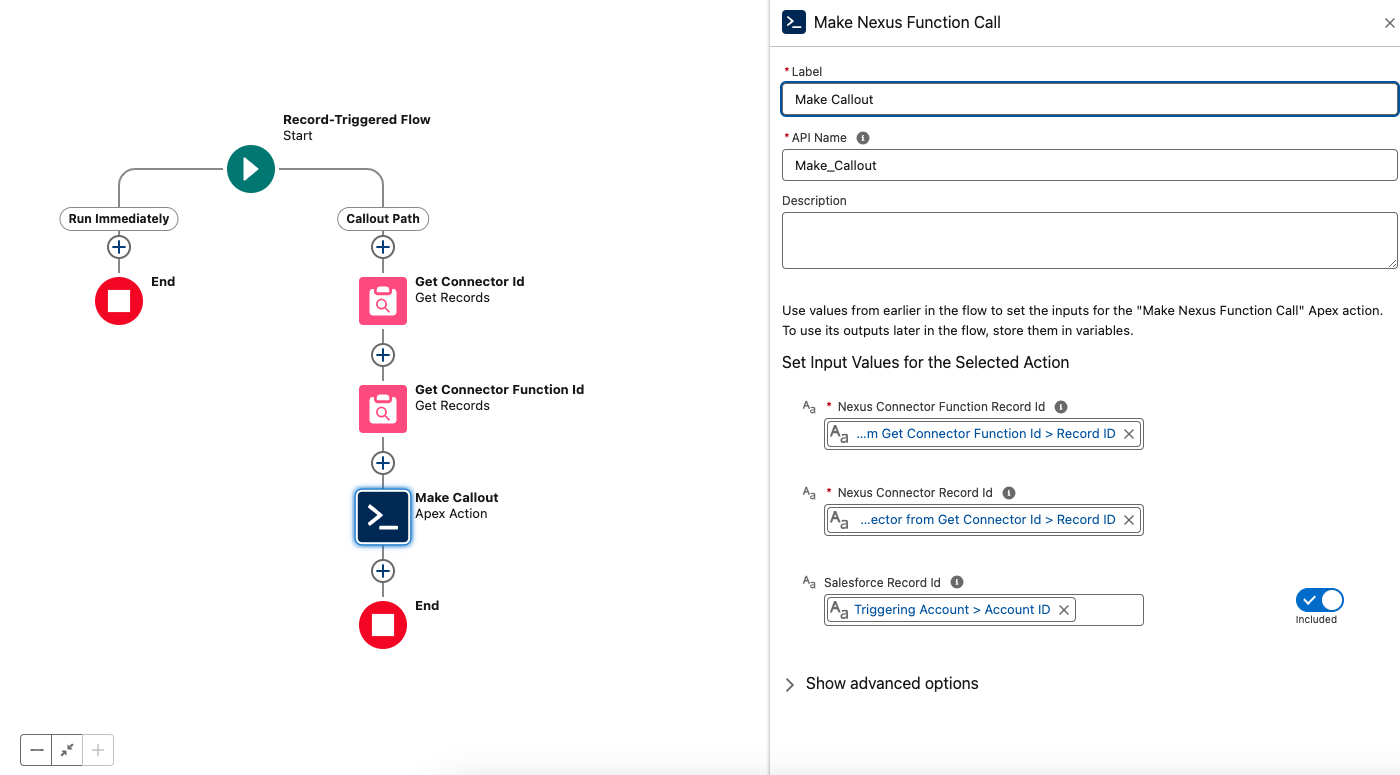The width and height of the screenshot is (1400, 775).
Task: Fit the flow to the canvas view
Action: (67, 750)
